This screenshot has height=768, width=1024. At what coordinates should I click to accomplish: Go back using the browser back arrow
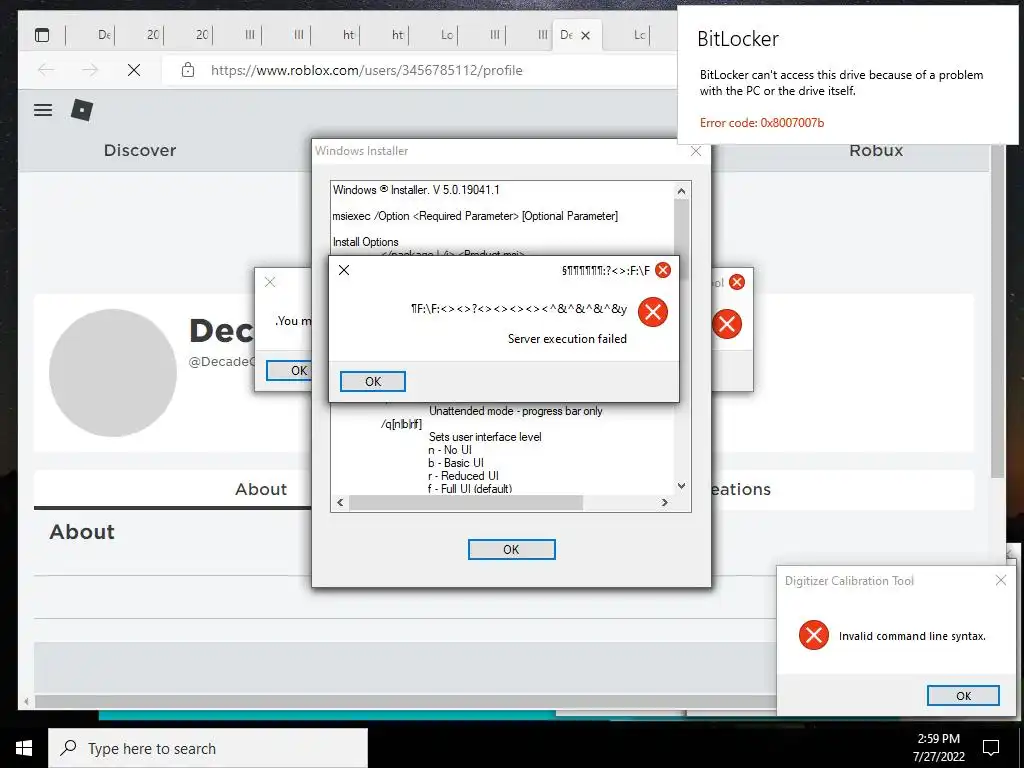tap(46, 70)
